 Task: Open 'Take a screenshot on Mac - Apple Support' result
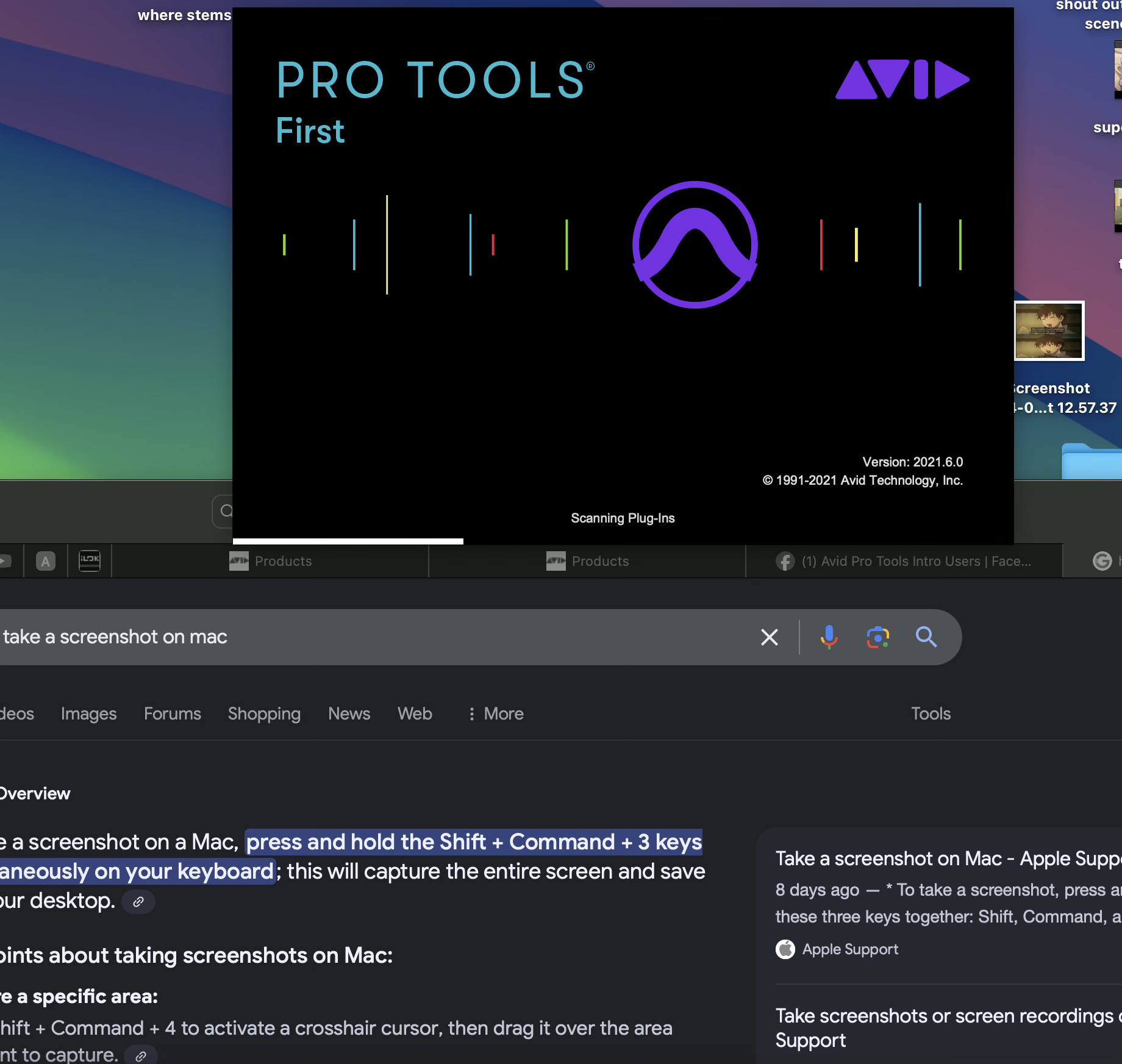pos(948,859)
